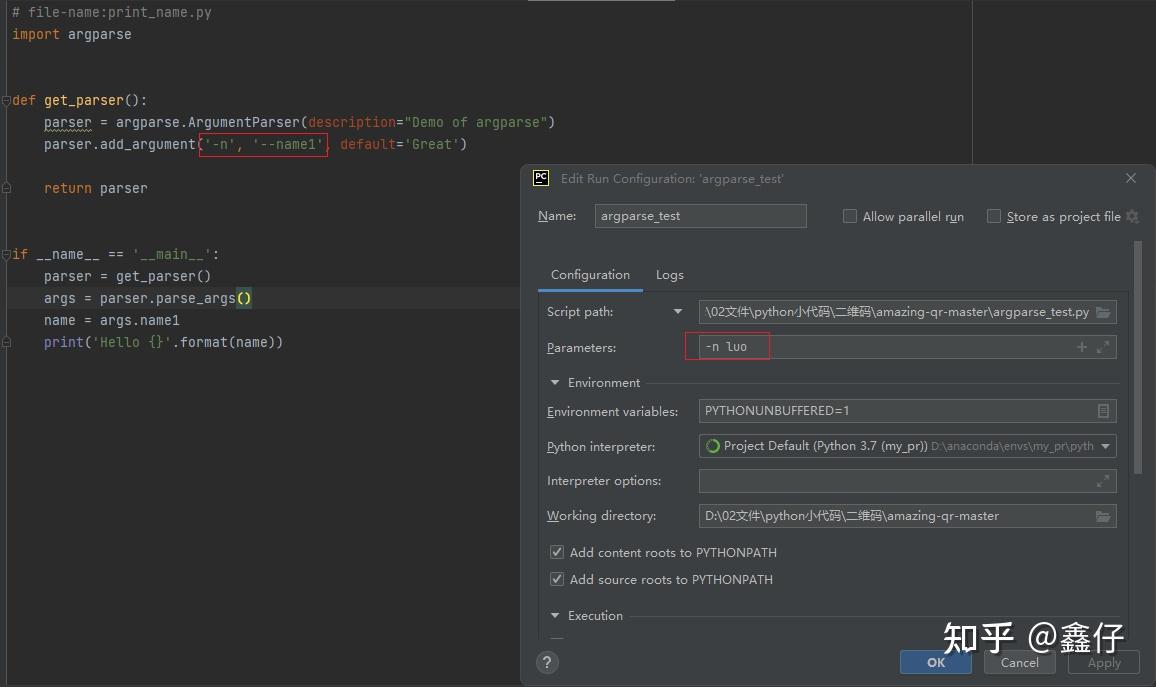1156x687 pixels.
Task: Collapse the Environment section
Action: click(555, 383)
